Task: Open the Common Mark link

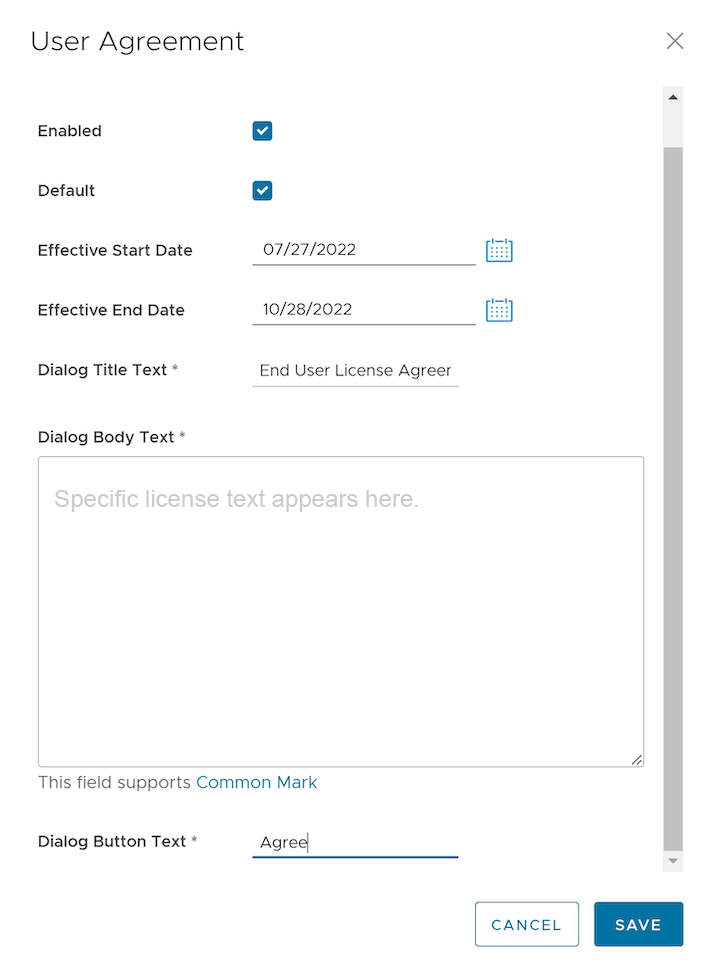Action: pyautogui.click(x=256, y=782)
